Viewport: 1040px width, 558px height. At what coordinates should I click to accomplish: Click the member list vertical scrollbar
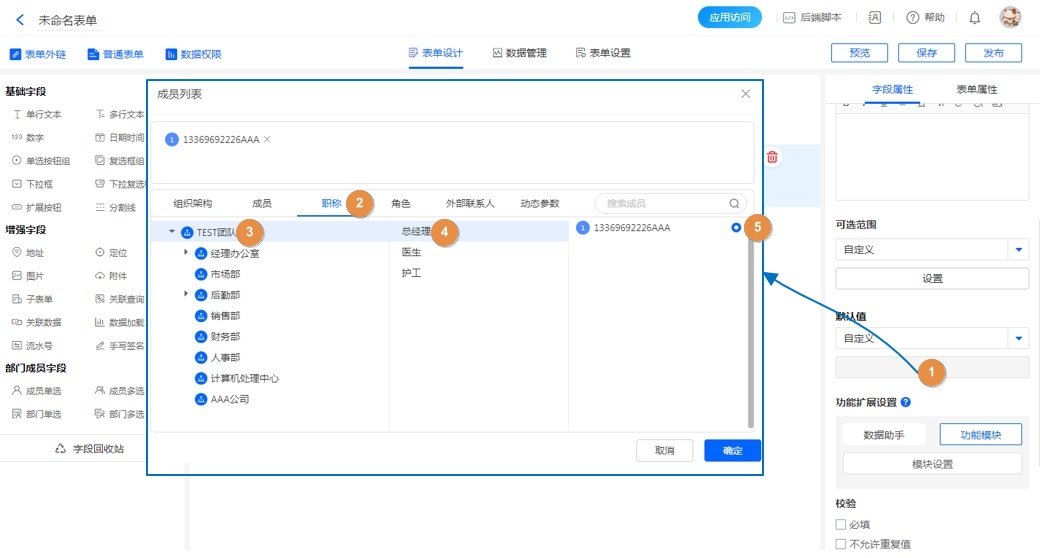[751, 330]
